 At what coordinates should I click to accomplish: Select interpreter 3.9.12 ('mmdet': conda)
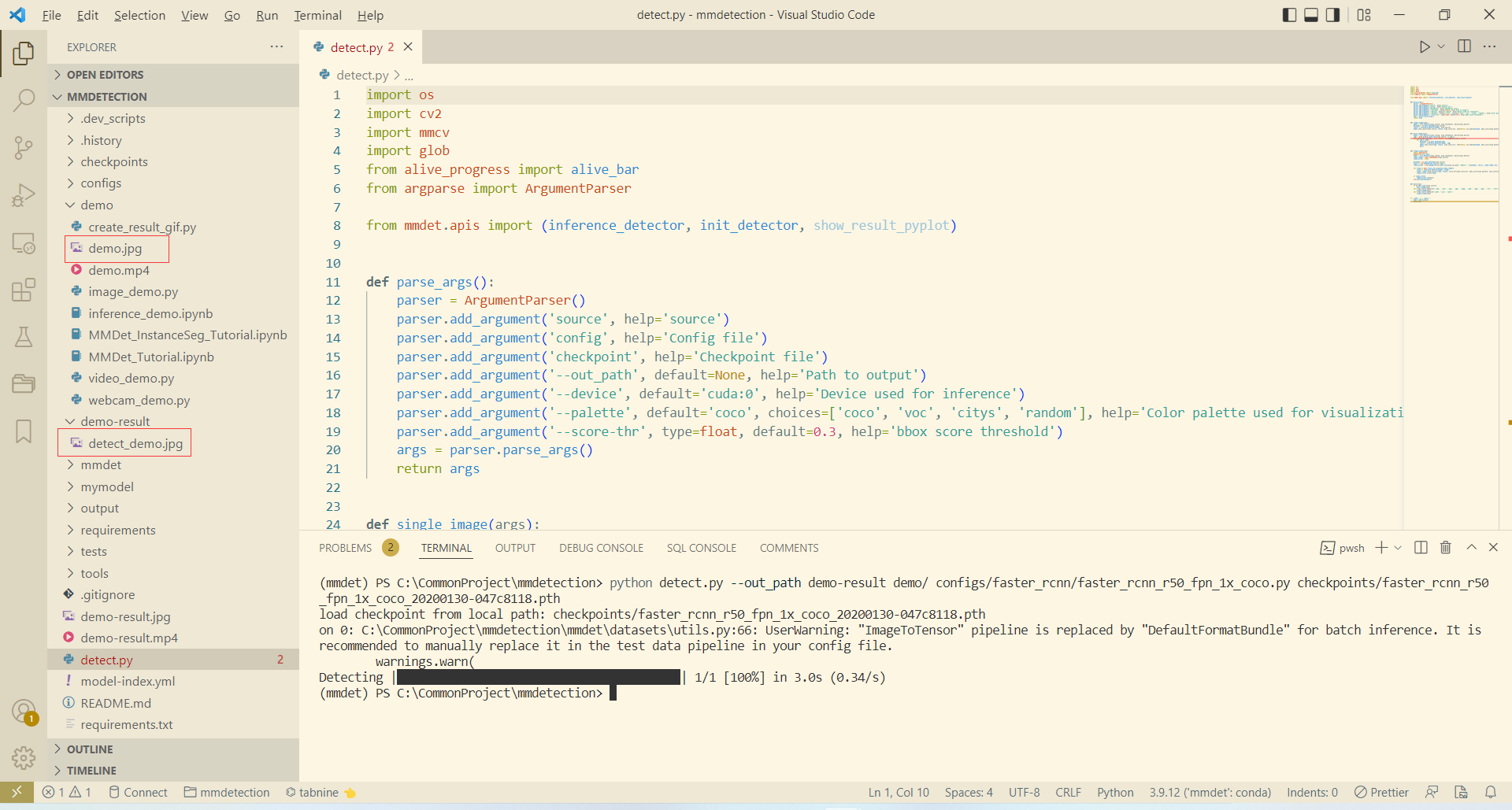(1210, 792)
